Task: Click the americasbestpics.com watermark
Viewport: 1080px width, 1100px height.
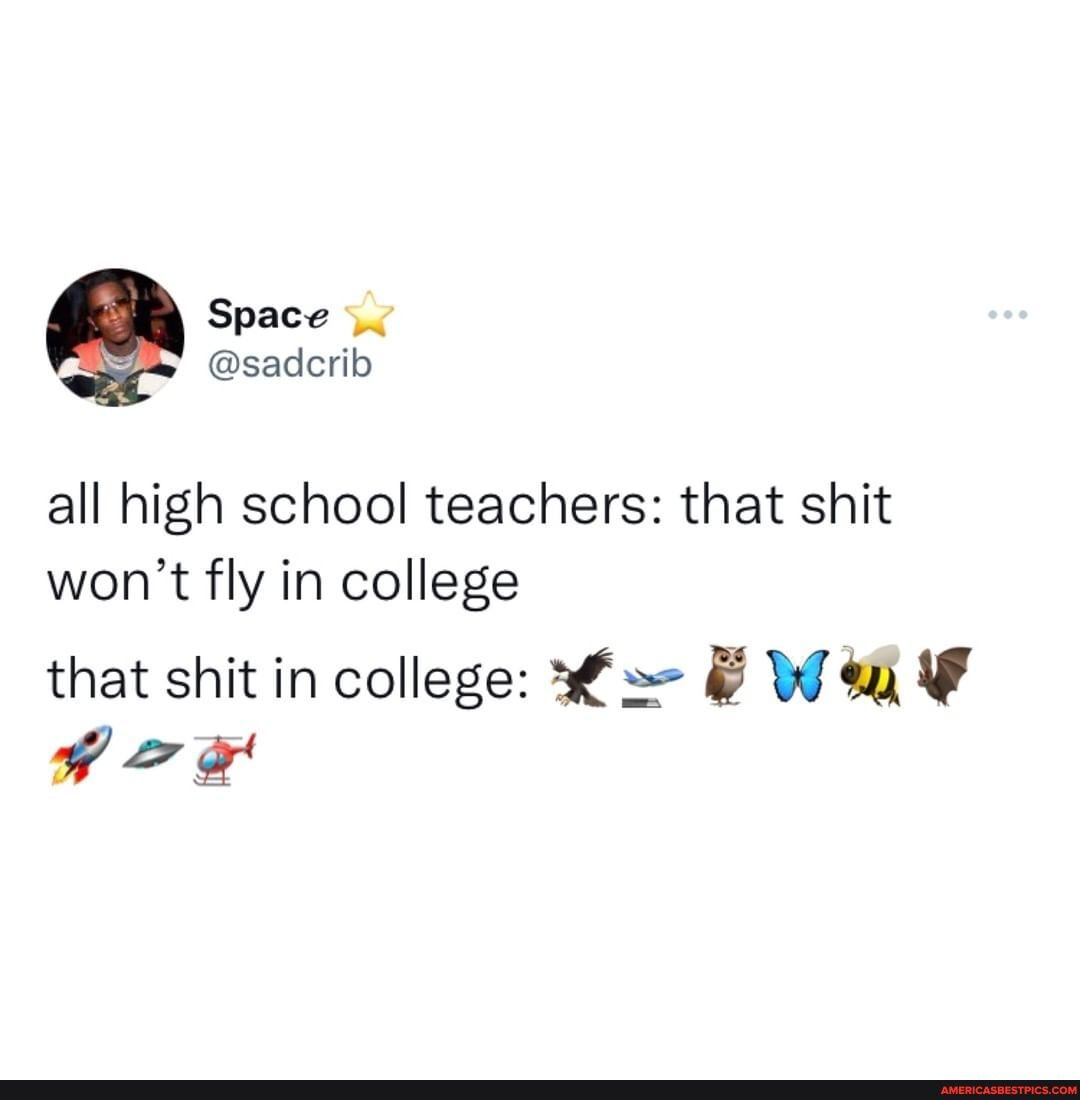Action: pyautogui.click(x=1008, y=1090)
